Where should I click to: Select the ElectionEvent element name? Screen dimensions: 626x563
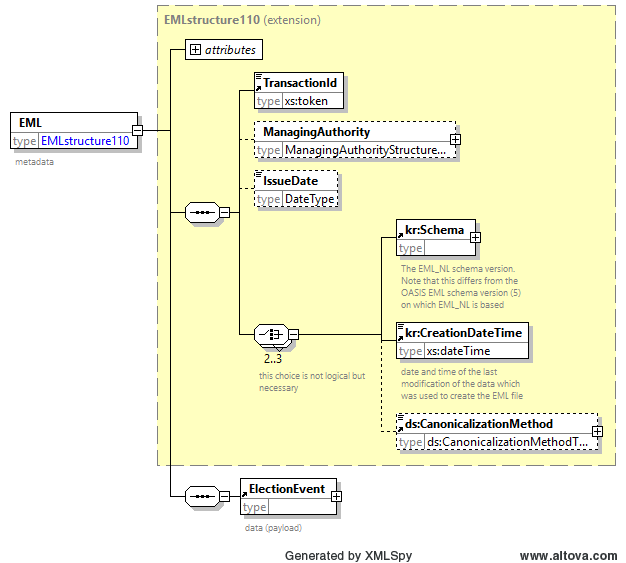(287, 489)
